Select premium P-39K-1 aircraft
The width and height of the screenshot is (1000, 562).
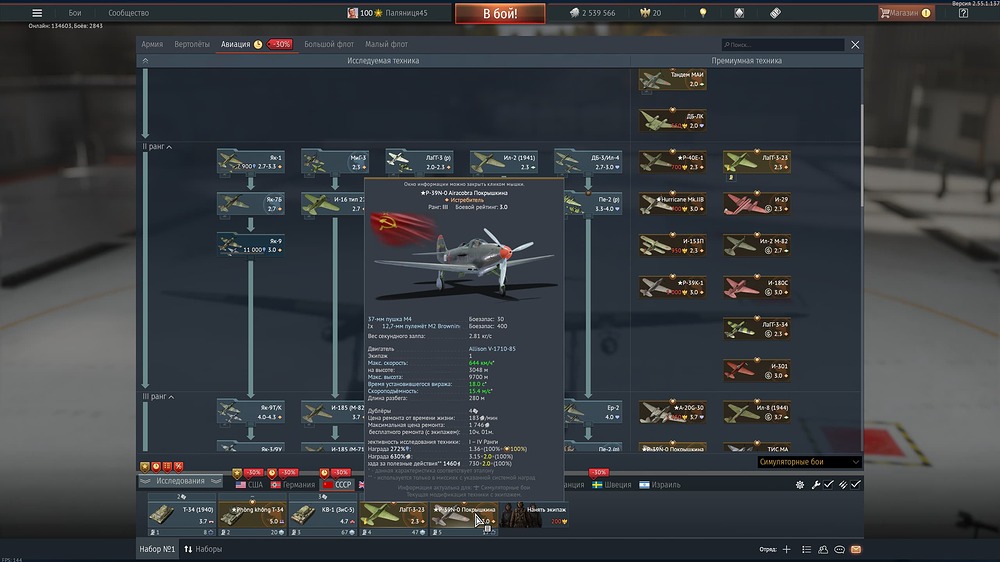pos(672,286)
